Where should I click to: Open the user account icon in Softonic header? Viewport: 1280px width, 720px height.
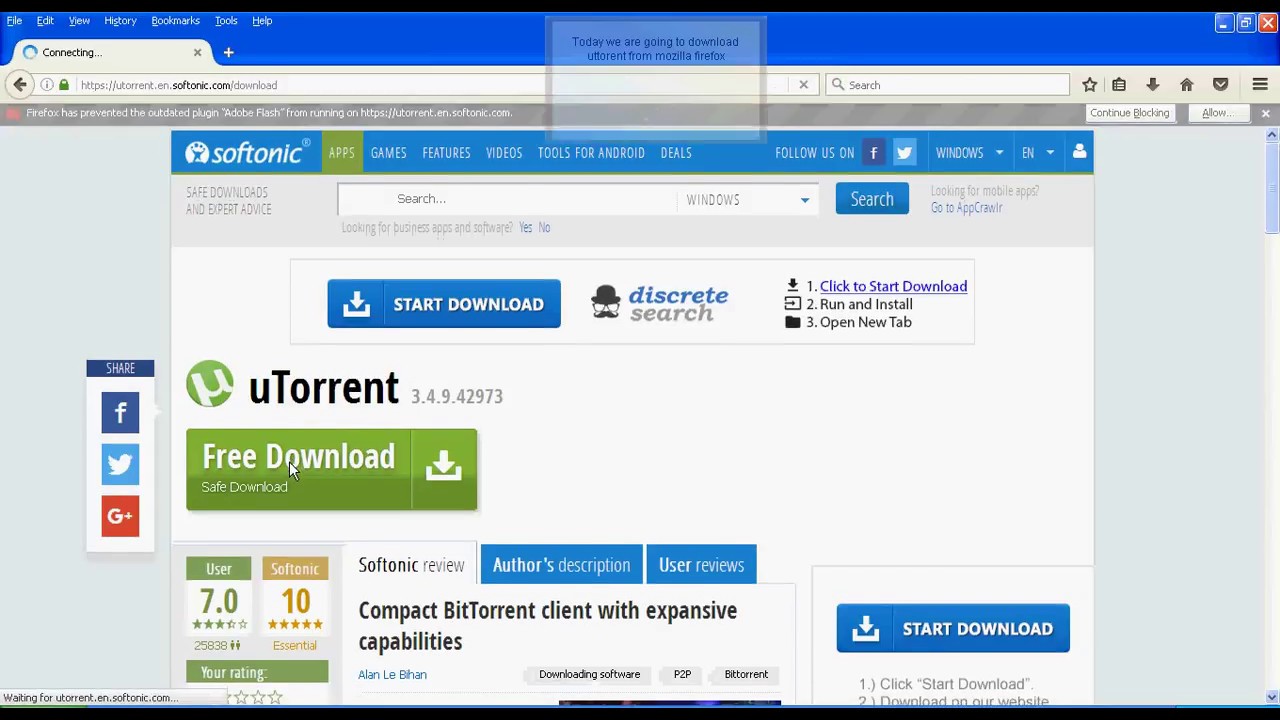[1079, 152]
